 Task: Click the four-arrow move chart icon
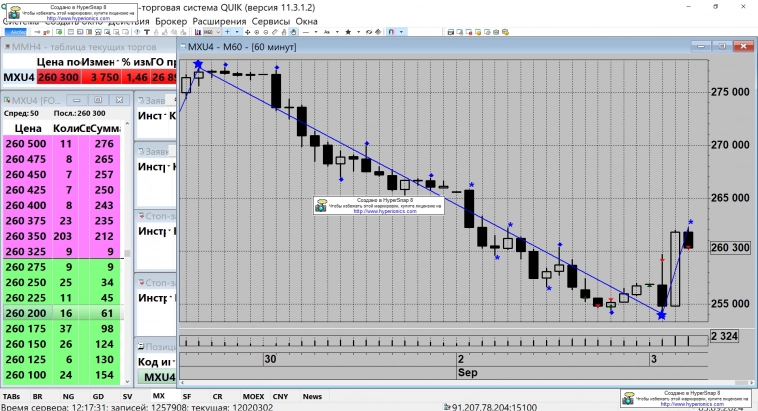tap(247, 32)
